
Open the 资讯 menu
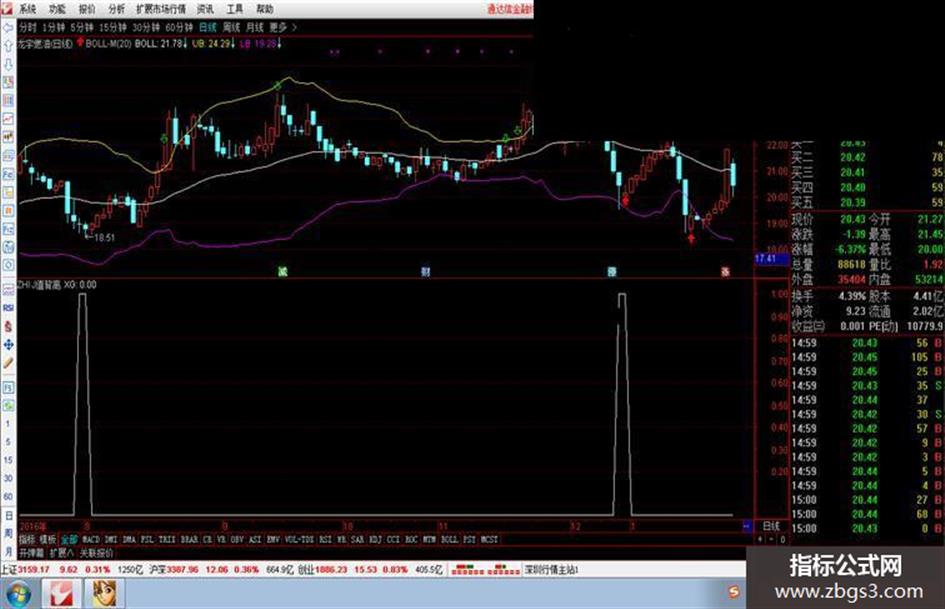[206, 9]
